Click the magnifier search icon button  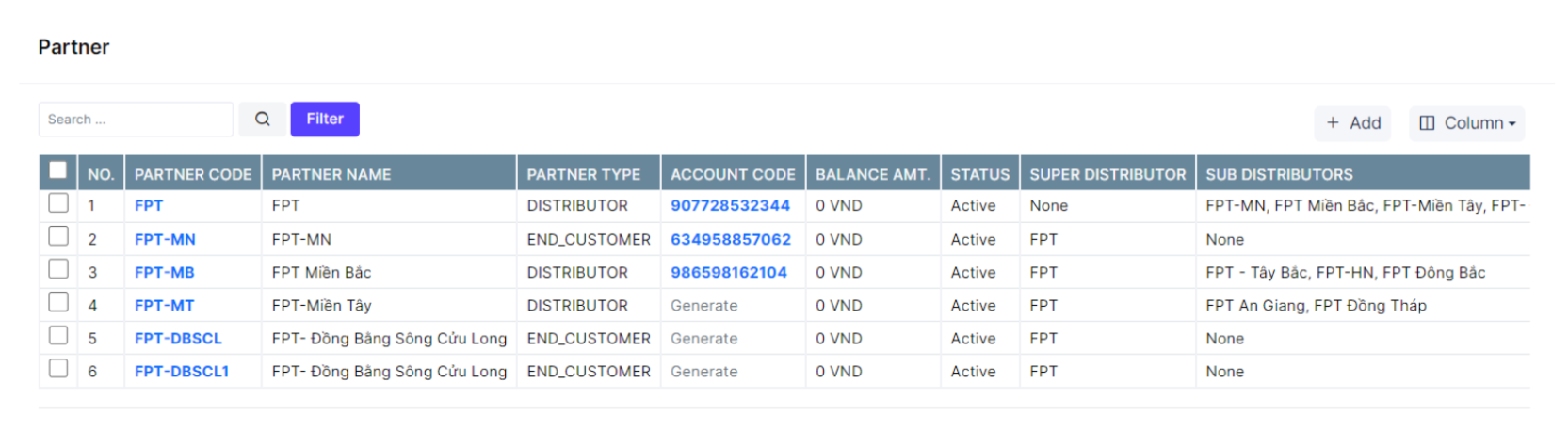click(x=262, y=120)
